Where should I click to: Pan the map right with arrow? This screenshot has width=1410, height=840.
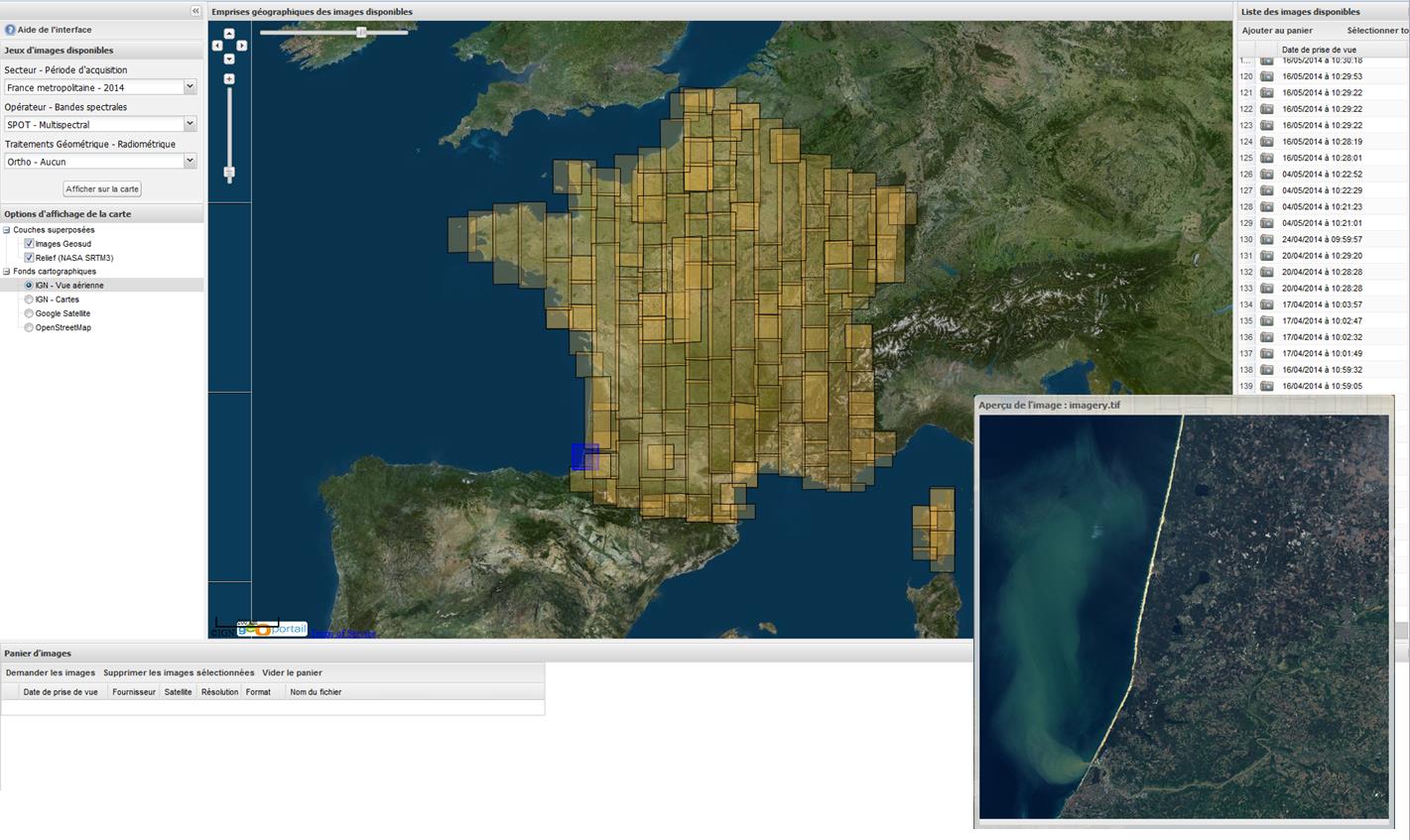tap(241, 46)
